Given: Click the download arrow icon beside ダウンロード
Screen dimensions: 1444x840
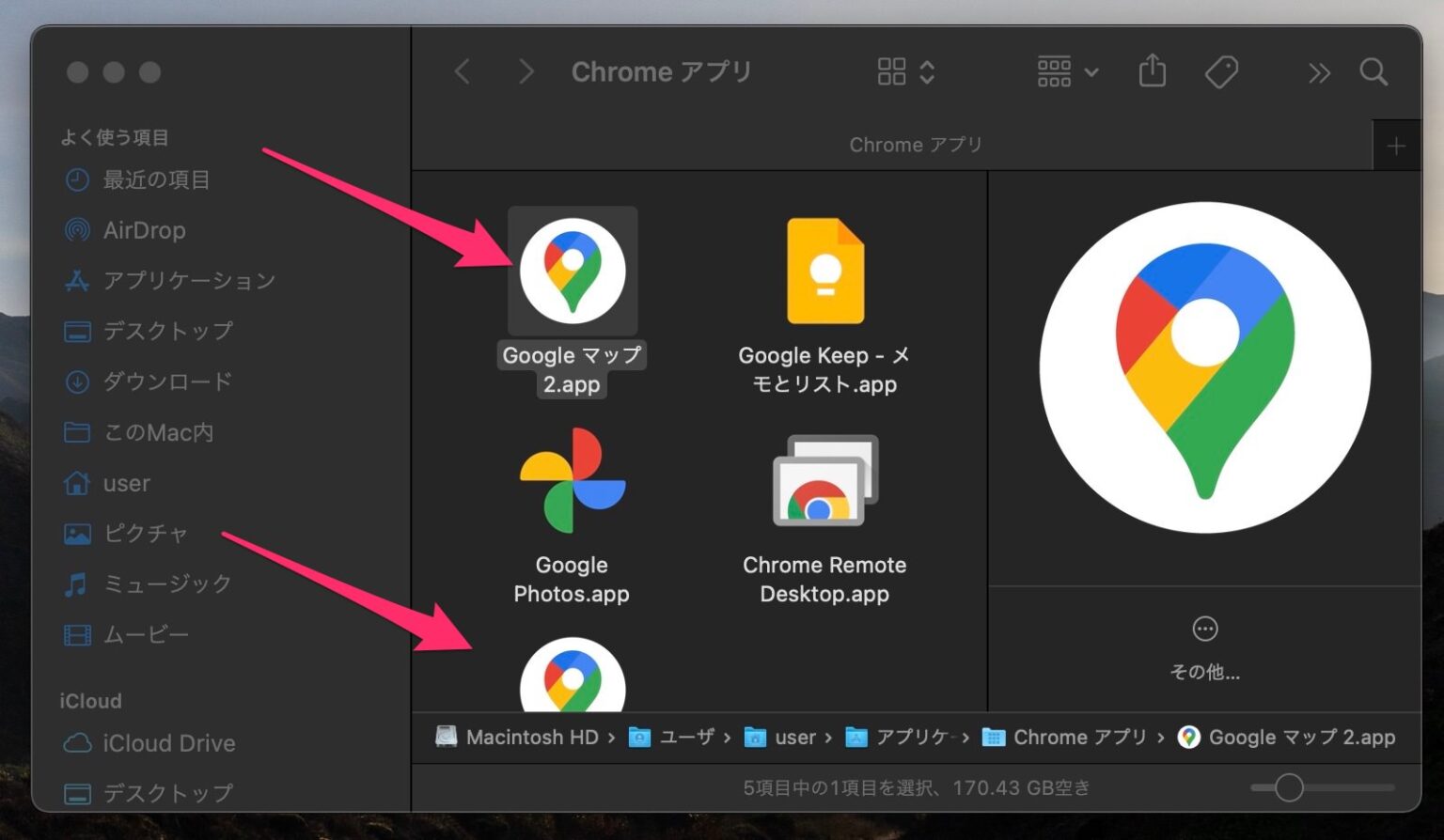Looking at the screenshot, I should [77, 381].
